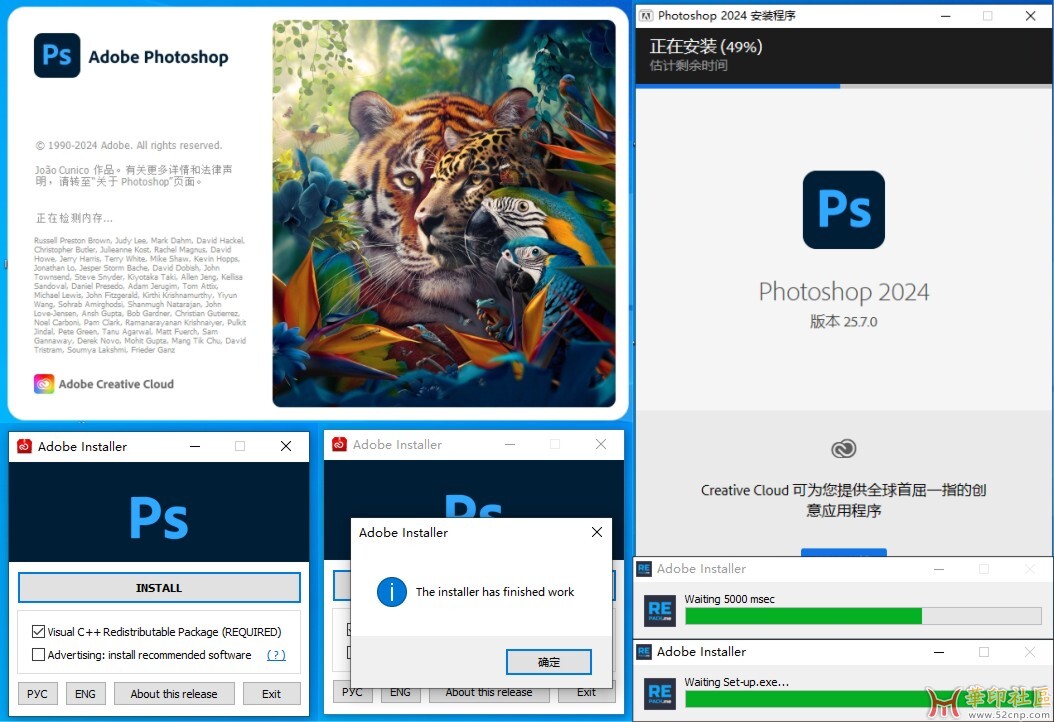Close the Photoshop 2024 安装程序 window

pyautogui.click(x=1030, y=15)
